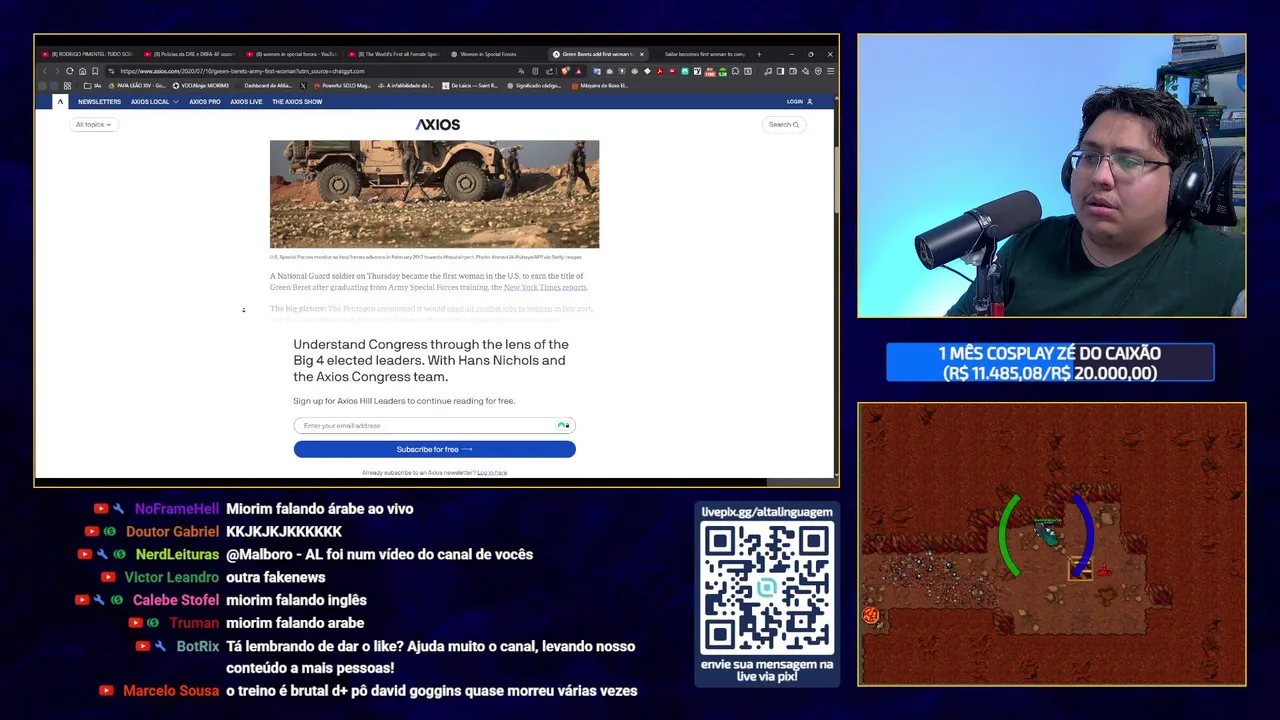
Task: Open the Brave Shields lion icon
Action: point(565,71)
